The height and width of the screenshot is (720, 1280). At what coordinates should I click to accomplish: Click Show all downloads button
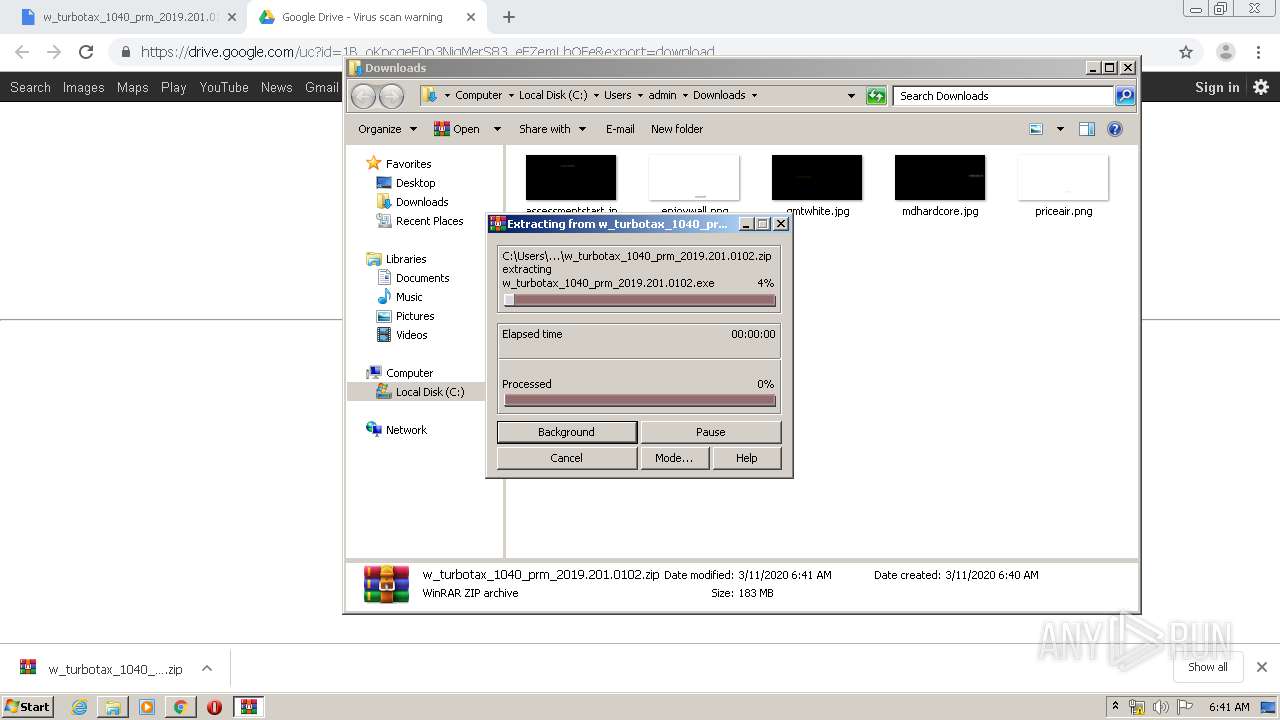pos(1208,667)
